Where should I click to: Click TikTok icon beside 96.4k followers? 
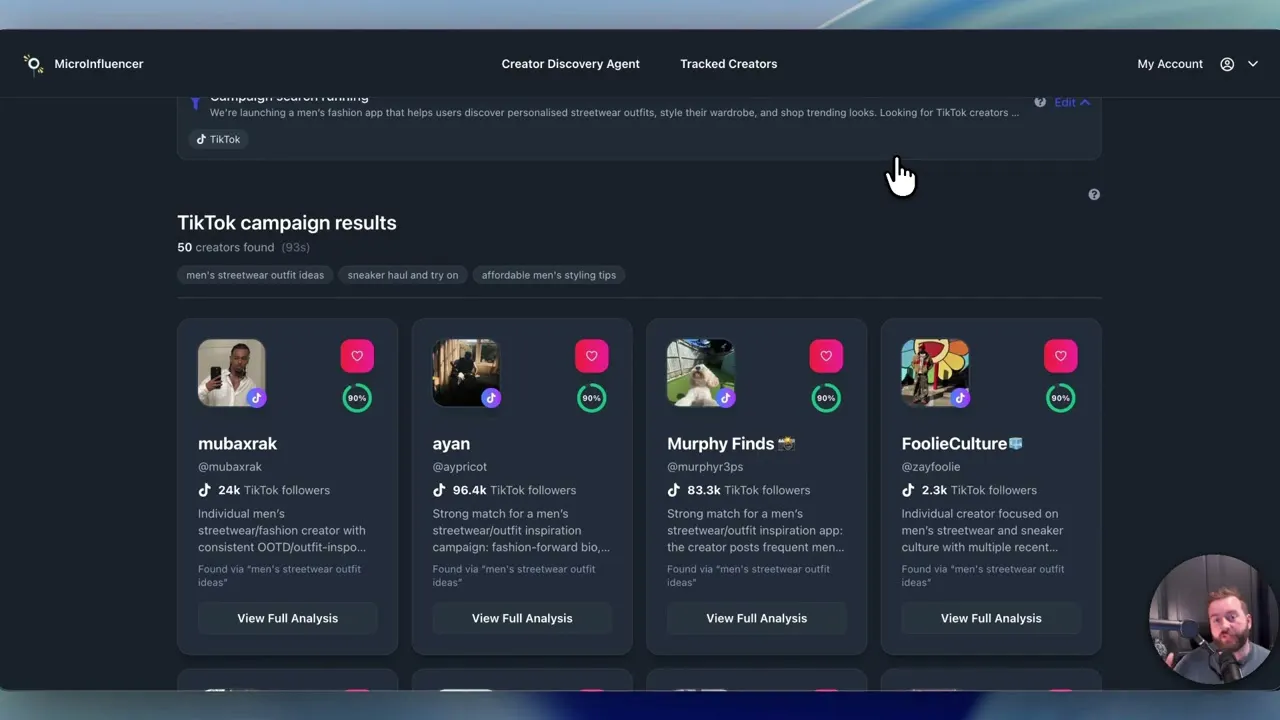tap(439, 490)
